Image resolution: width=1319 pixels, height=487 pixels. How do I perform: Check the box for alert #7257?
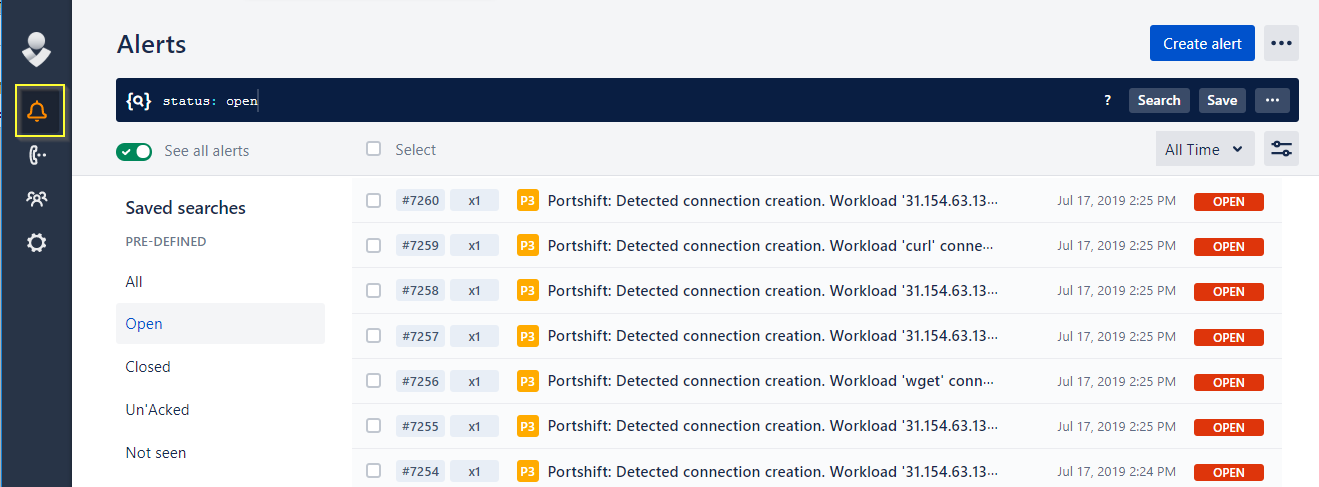pyautogui.click(x=373, y=336)
